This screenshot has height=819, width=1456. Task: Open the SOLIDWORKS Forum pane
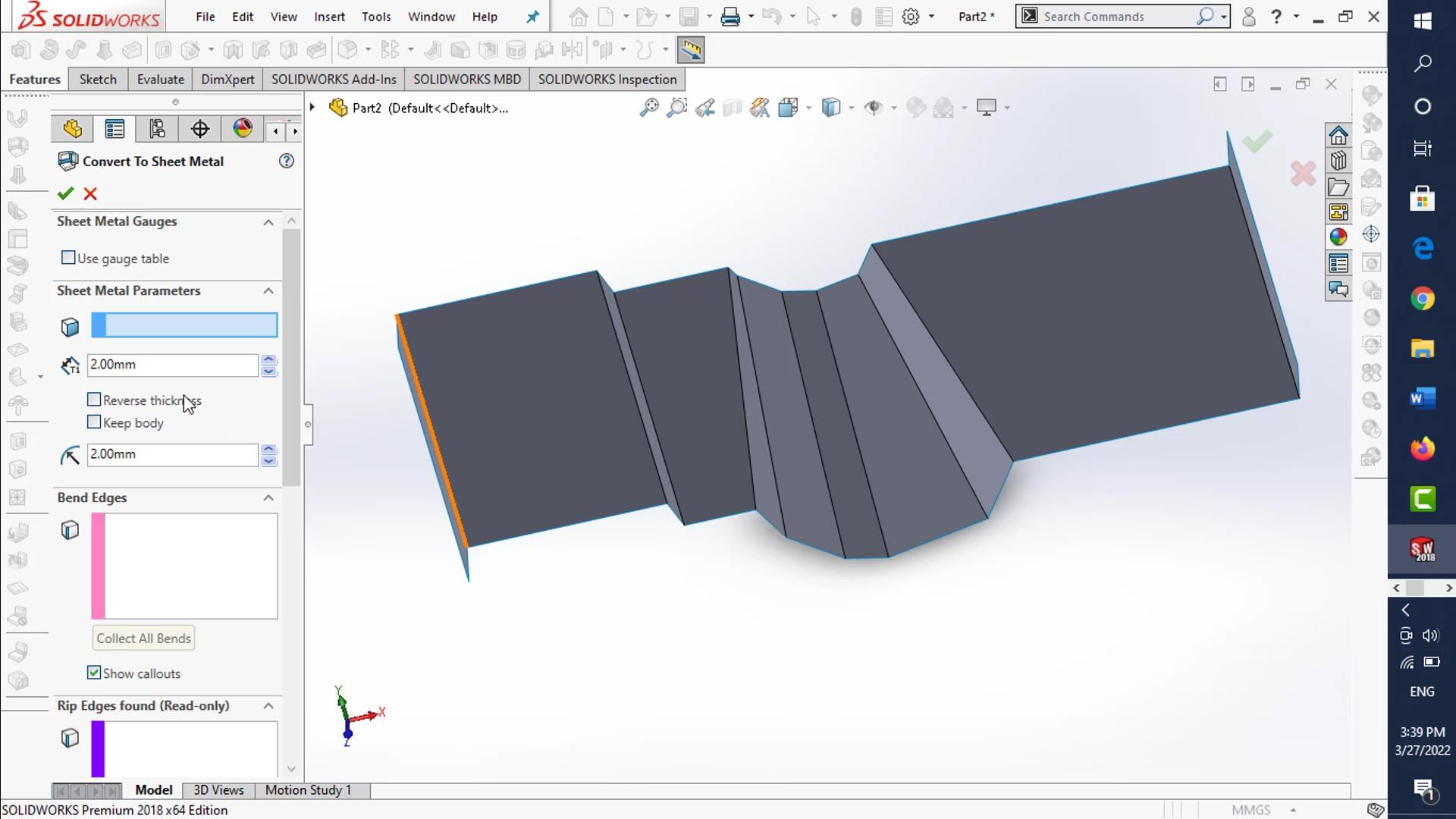tap(1339, 289)
